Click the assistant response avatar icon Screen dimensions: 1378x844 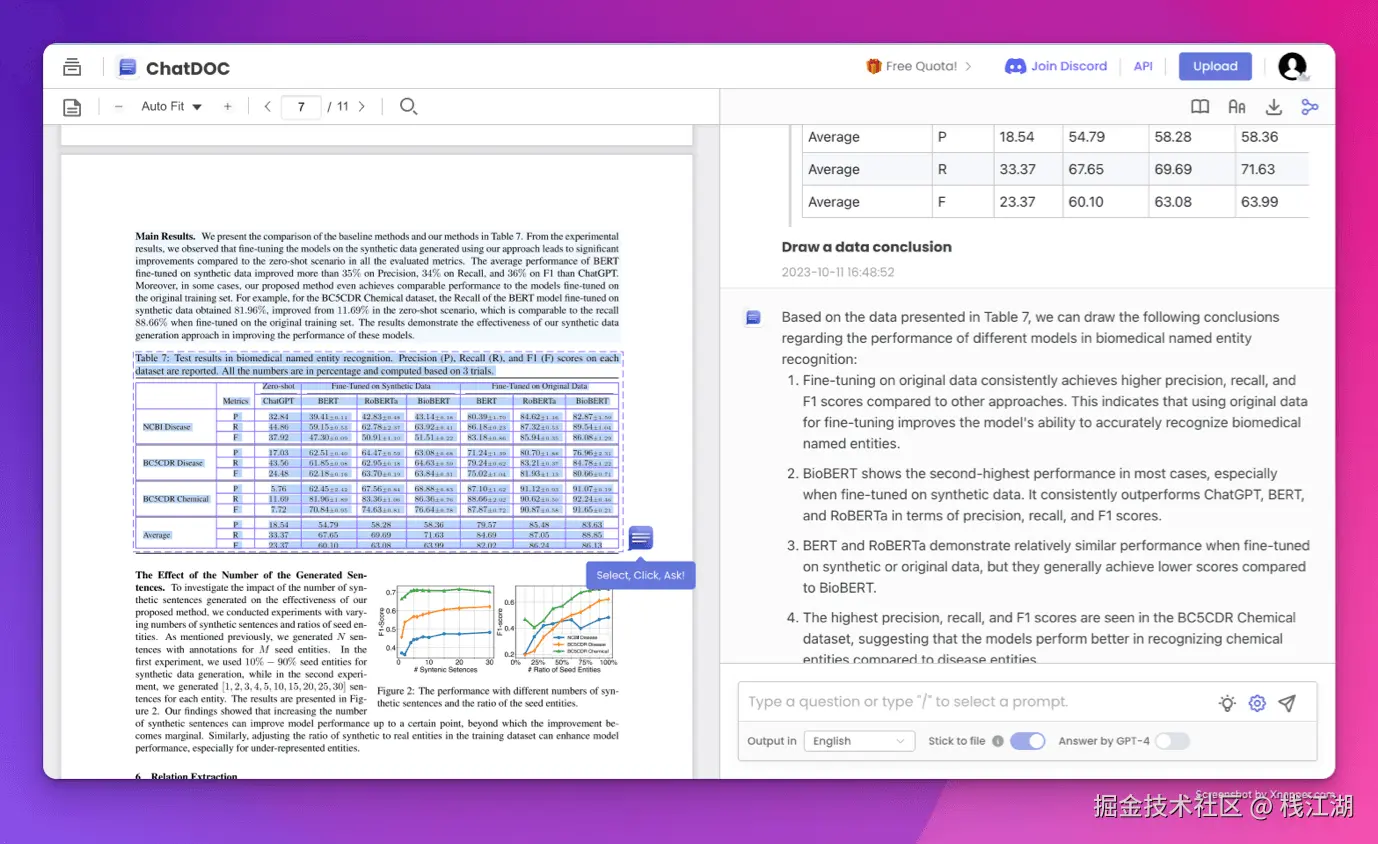[753, 318]
